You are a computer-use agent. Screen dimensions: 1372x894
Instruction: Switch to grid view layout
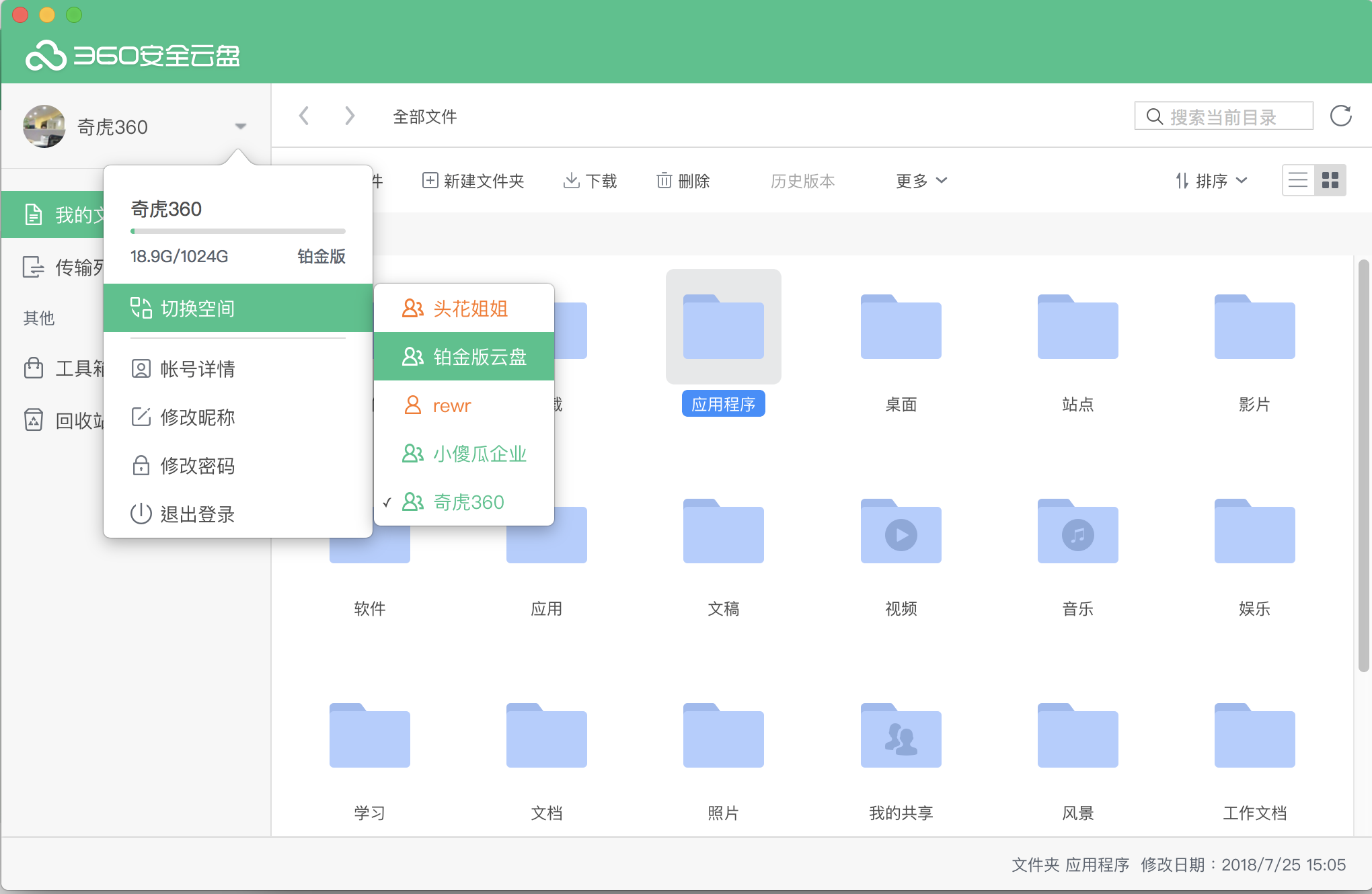point(1330,180)
